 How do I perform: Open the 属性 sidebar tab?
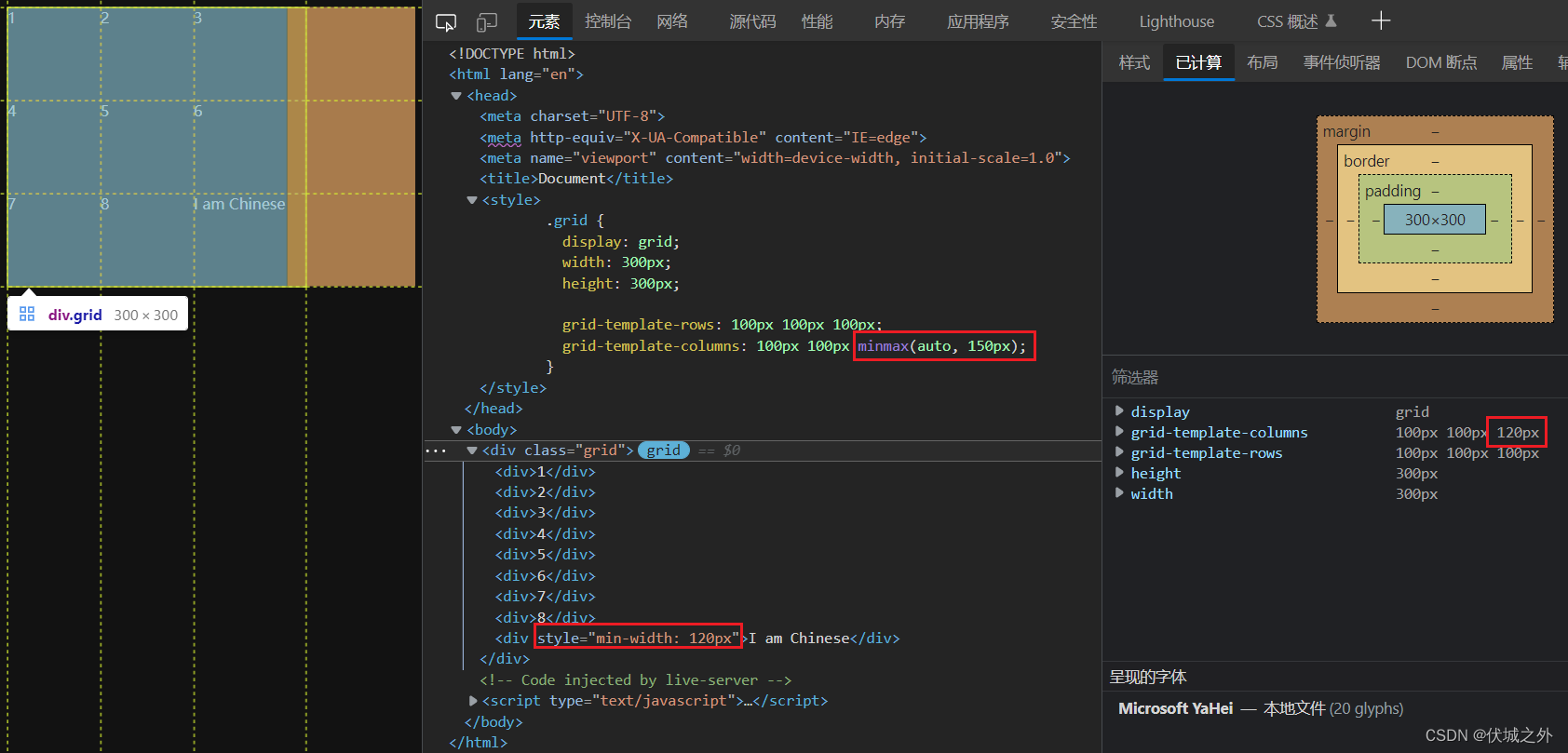(1517, 62)
